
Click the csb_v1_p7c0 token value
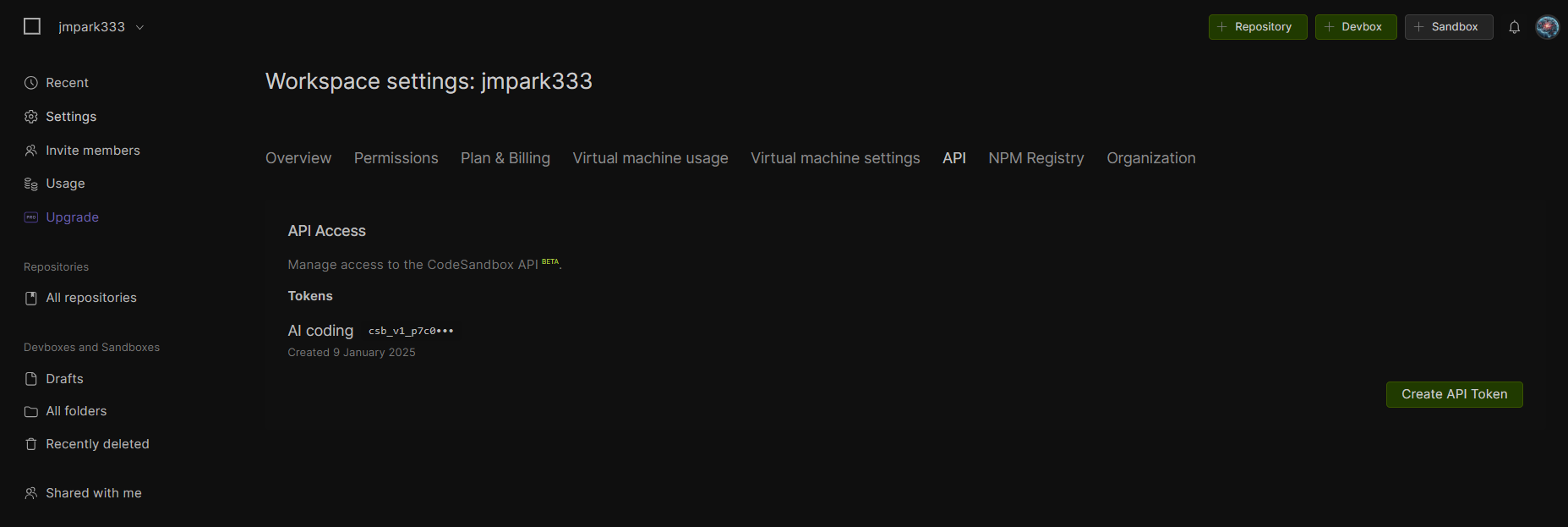(411, 331)
